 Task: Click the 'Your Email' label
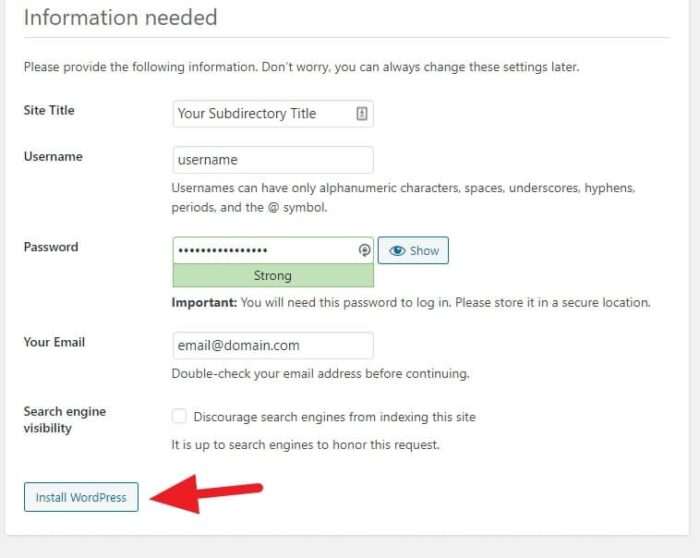coord(54,342)
